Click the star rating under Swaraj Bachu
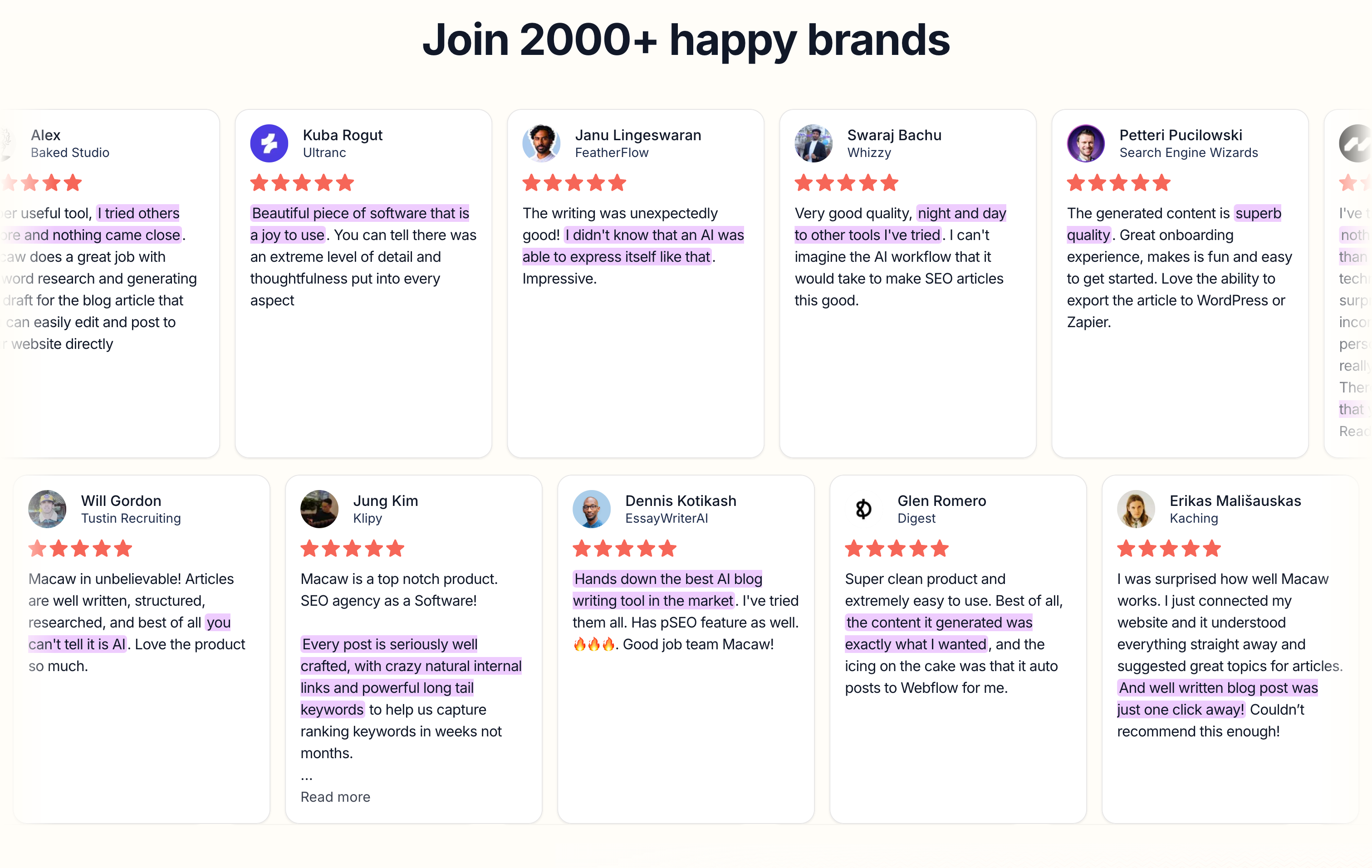Viewport: 1372px width, 868px height. coord(847,183)
